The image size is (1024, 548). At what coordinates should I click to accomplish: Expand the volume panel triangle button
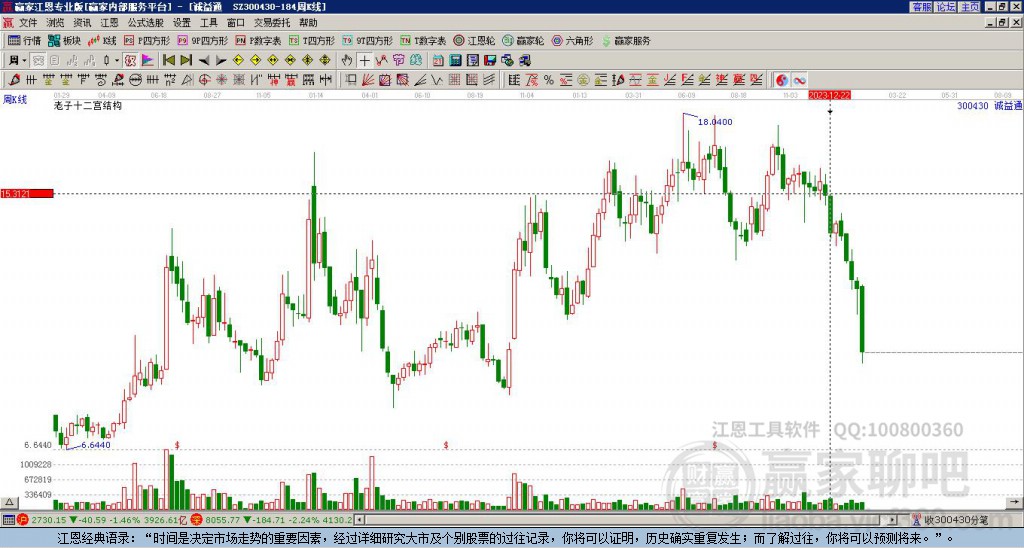coord(9,502)
